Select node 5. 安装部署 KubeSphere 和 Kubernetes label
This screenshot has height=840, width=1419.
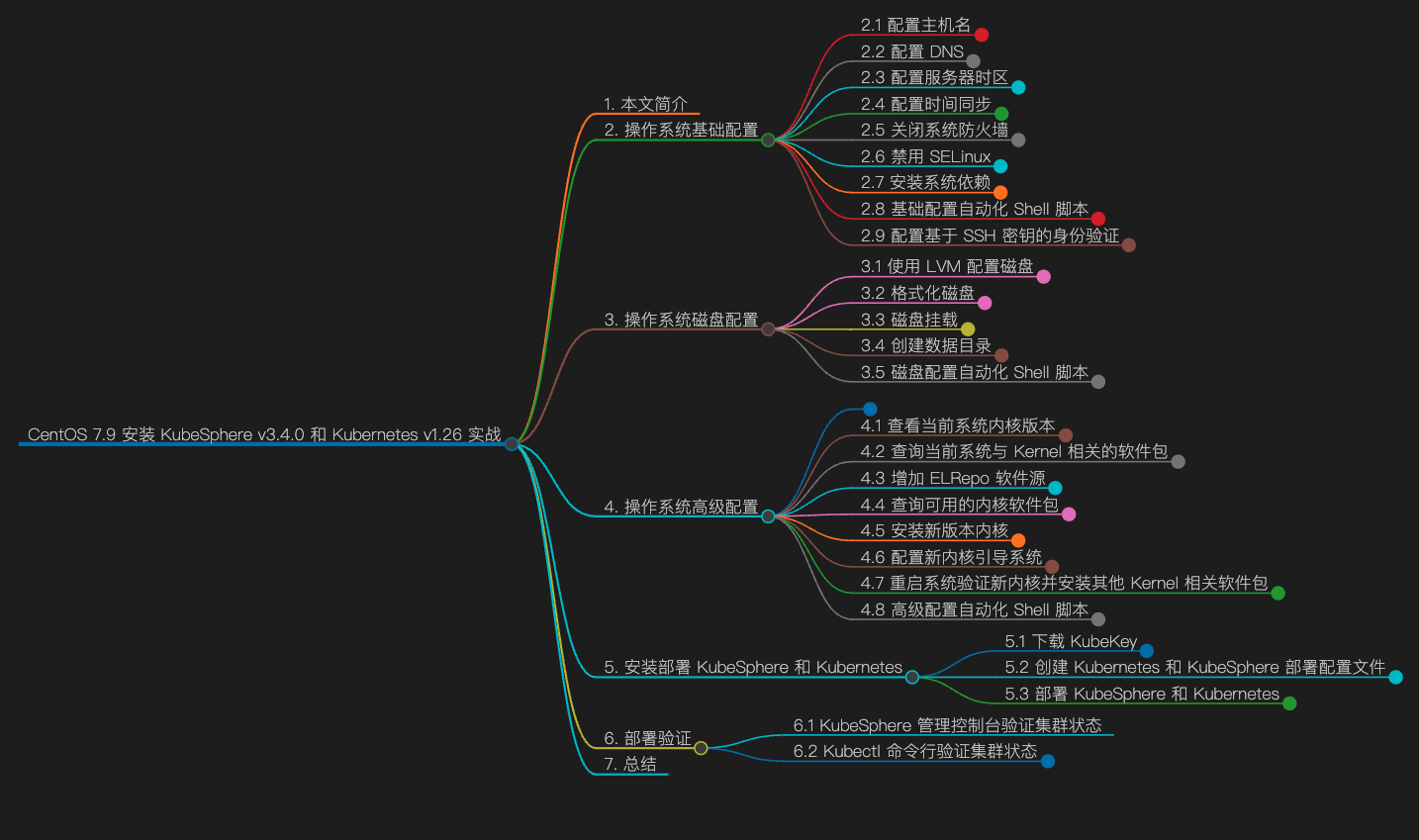tap(753, 667)
